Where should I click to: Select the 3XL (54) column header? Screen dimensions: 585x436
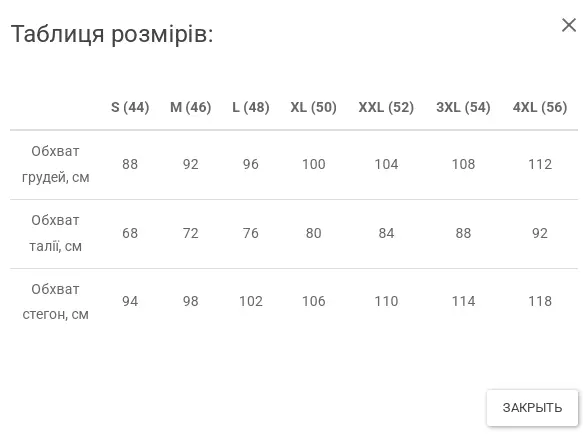coord(463,107)
